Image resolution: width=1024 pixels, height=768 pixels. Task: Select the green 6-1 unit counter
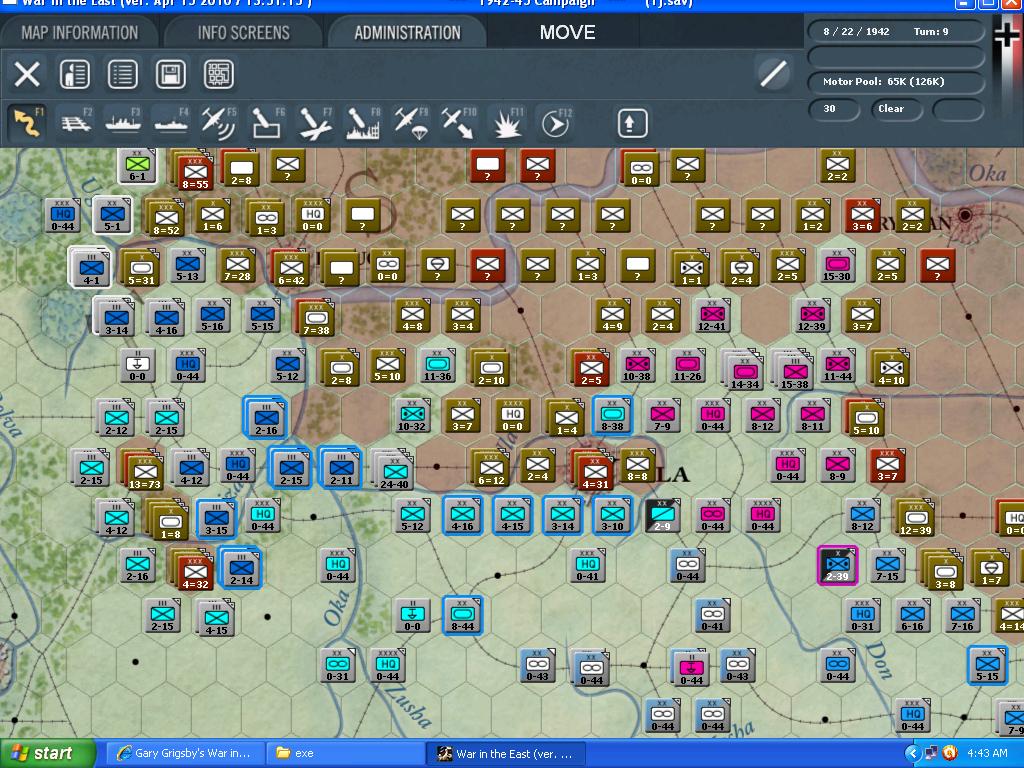137,166
